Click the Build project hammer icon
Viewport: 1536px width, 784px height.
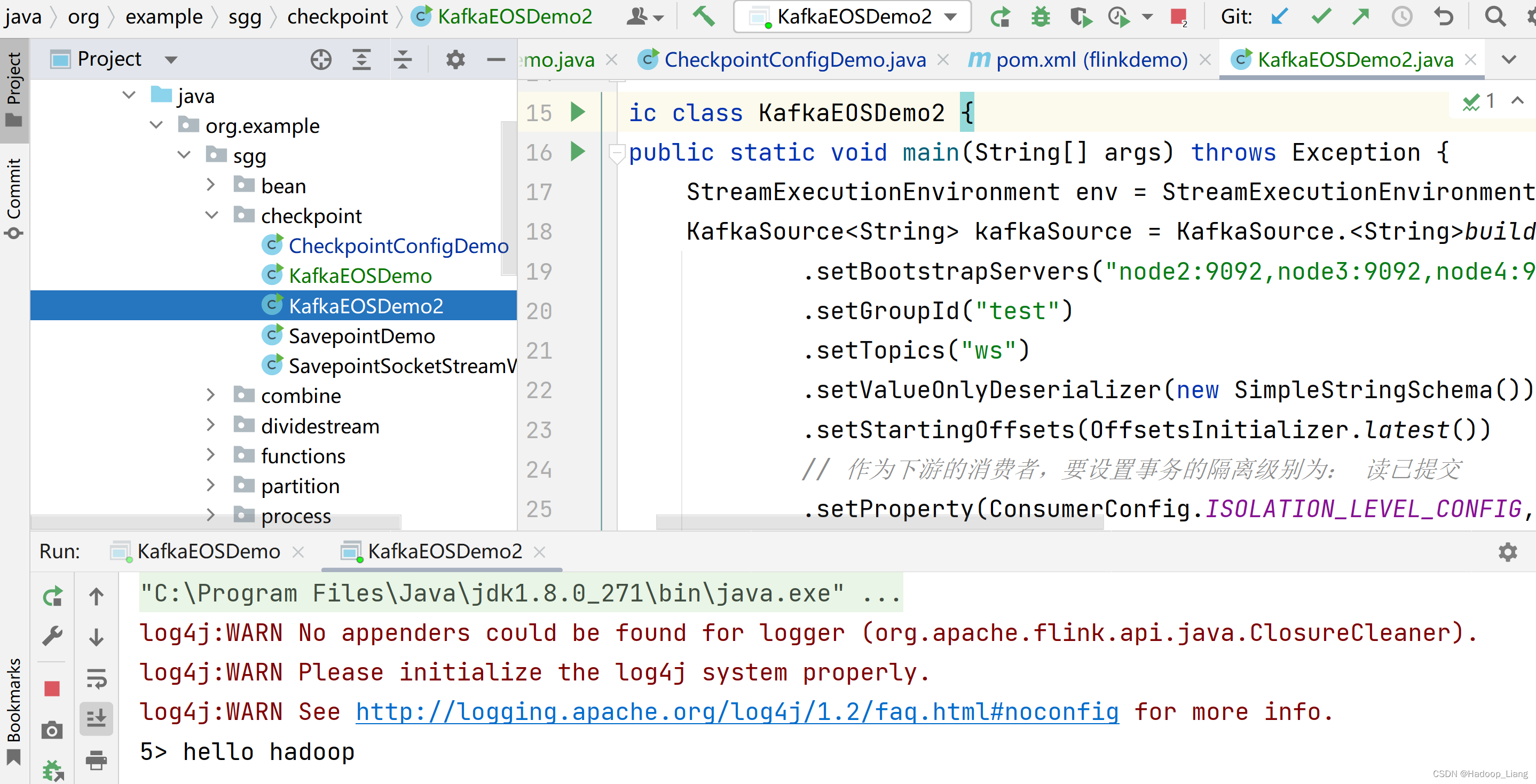(704, 16)
